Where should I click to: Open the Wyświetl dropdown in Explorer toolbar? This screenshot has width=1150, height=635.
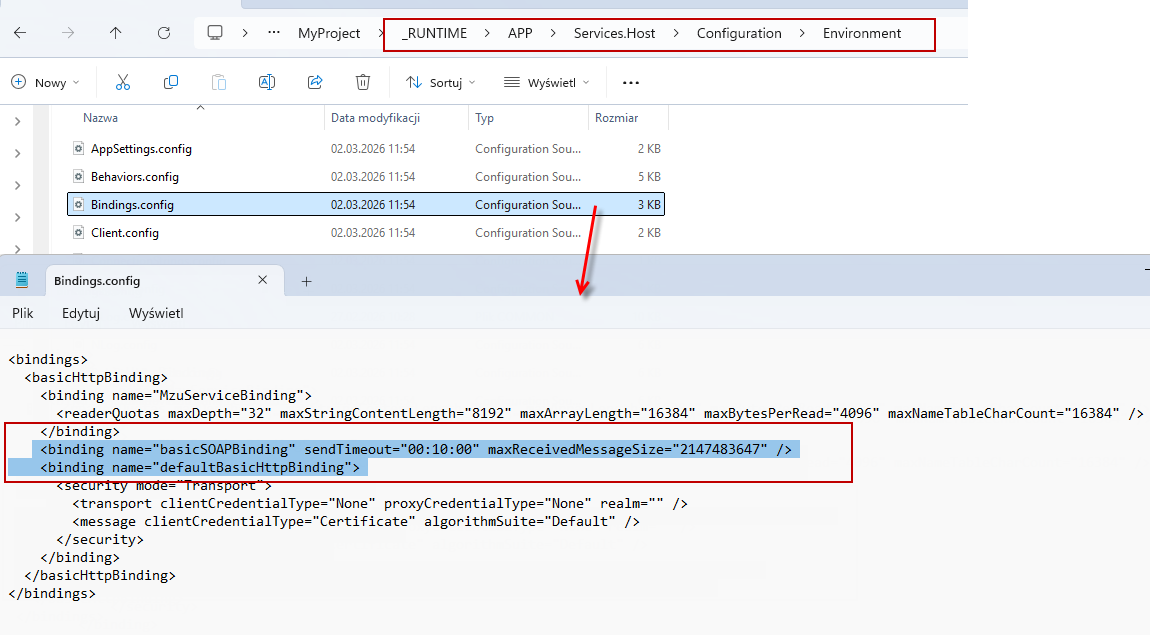click(x=546, y=83)
